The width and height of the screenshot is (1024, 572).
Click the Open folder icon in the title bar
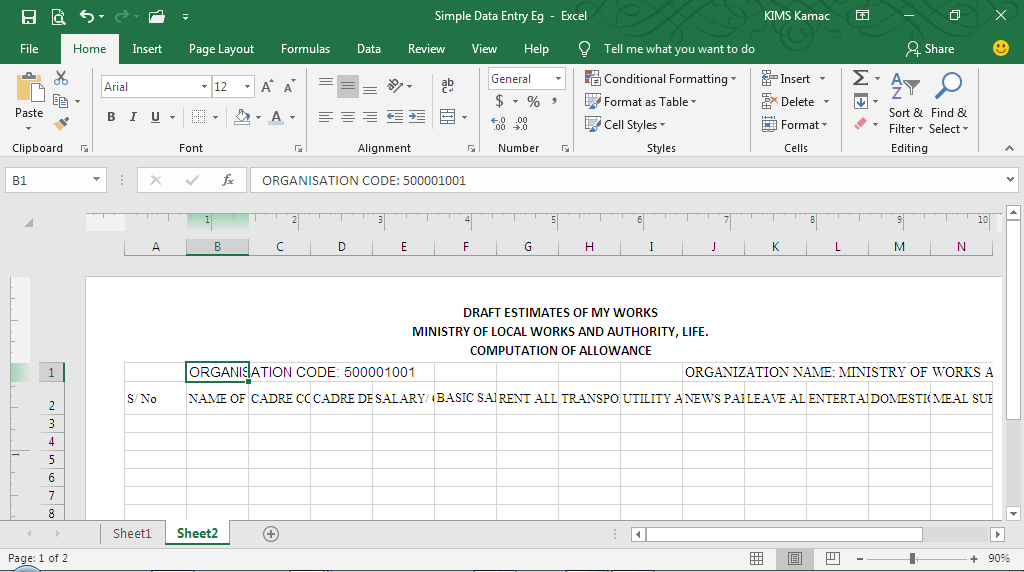pyautogui.click(x=157, y=16)
